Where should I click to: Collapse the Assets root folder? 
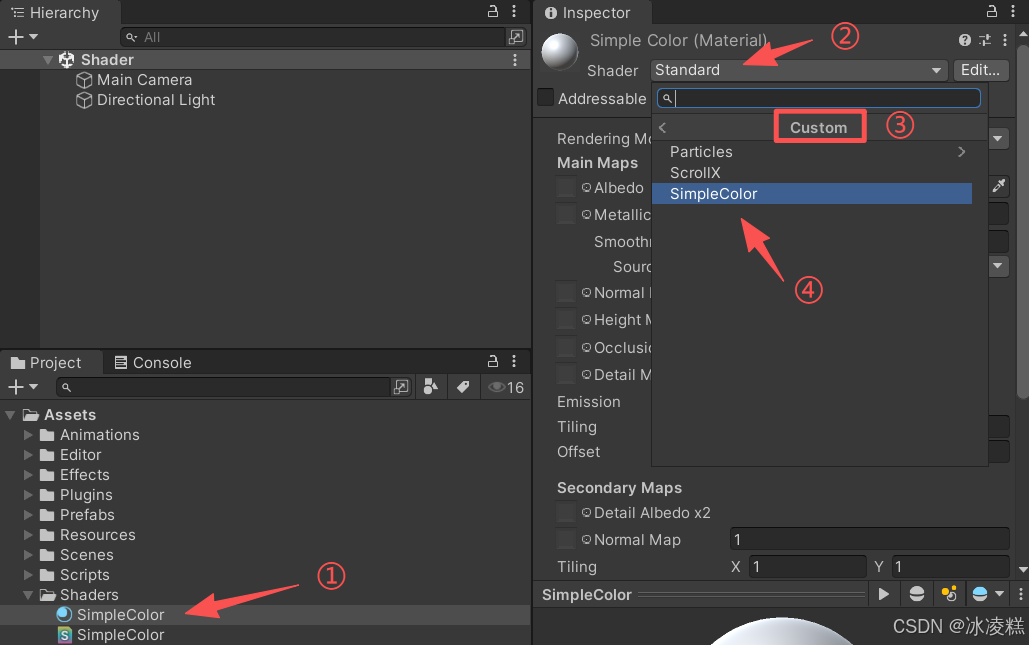[10, 415]
